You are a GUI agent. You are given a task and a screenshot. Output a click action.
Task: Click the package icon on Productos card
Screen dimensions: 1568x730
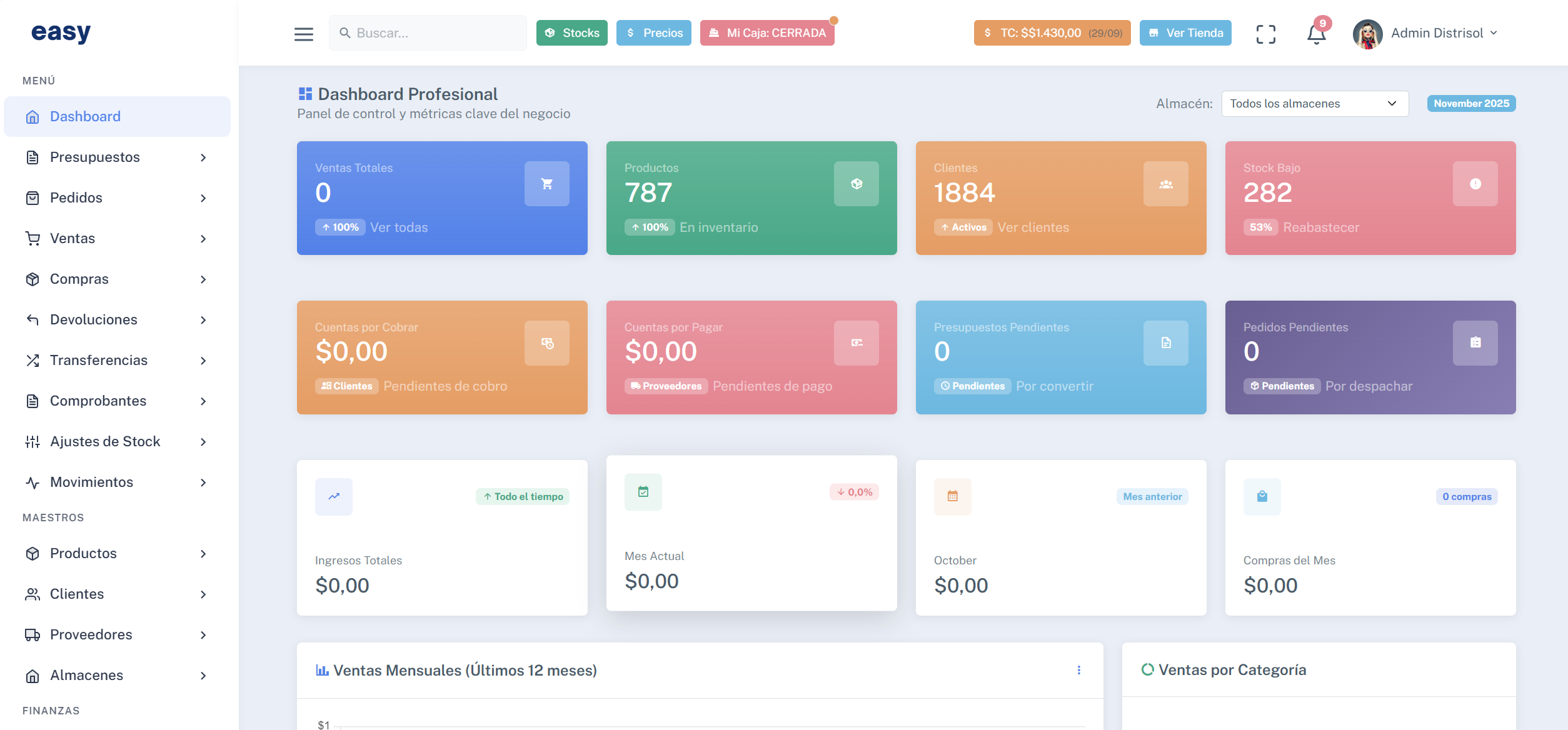(856, 183)
